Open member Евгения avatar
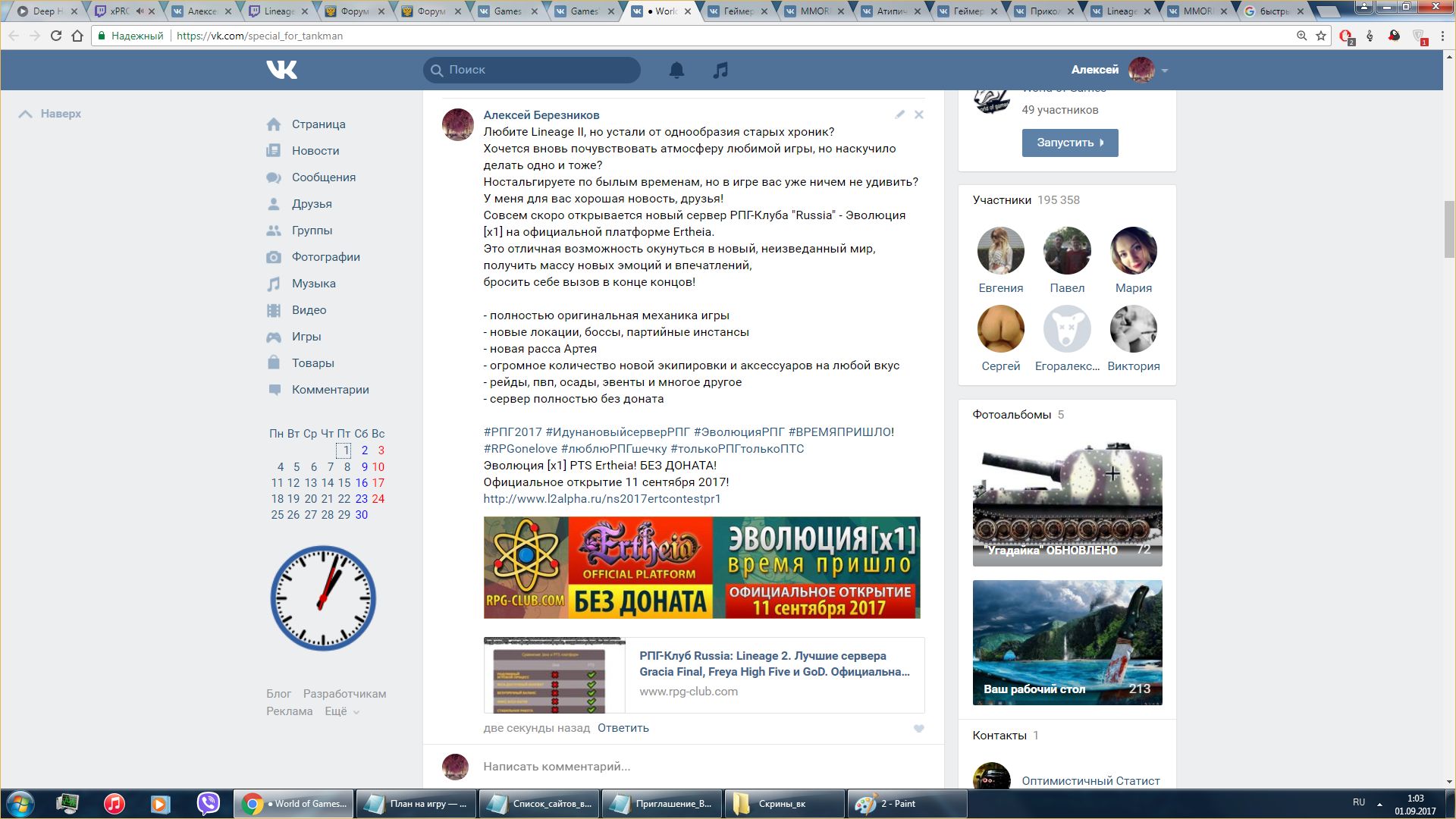 [x=1001, y=250]
